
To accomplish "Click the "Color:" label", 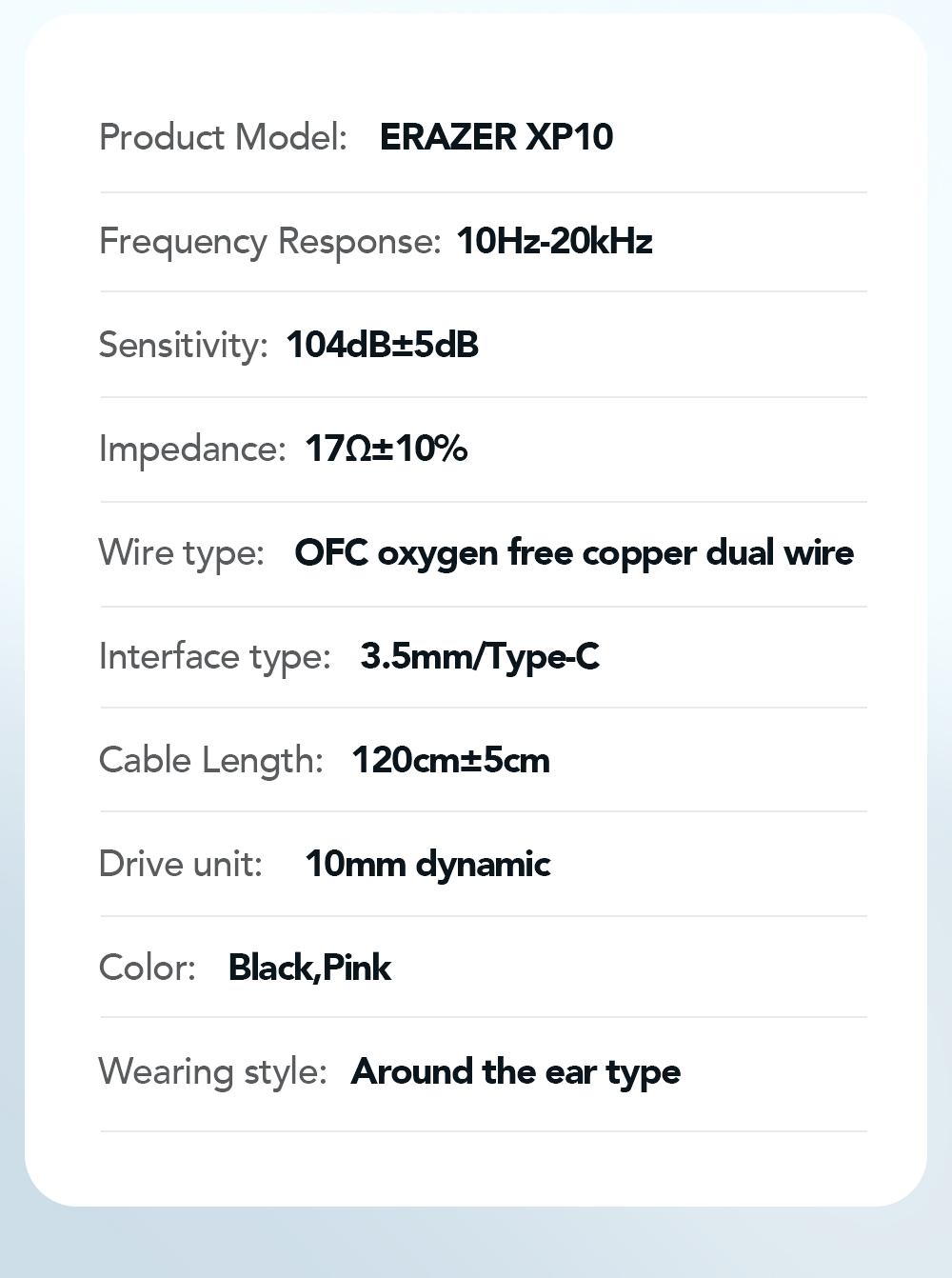I will (147, 968).
